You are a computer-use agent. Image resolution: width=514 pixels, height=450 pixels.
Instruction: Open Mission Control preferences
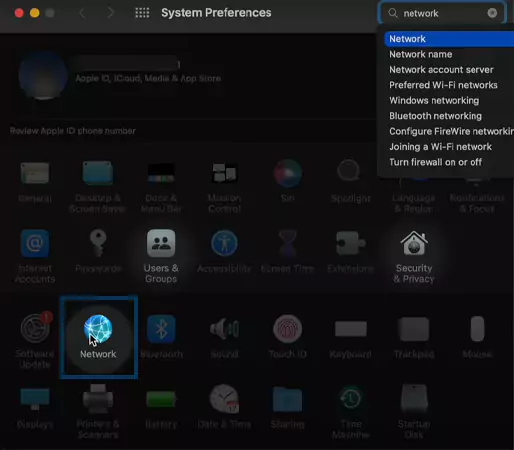click(224, 173)
